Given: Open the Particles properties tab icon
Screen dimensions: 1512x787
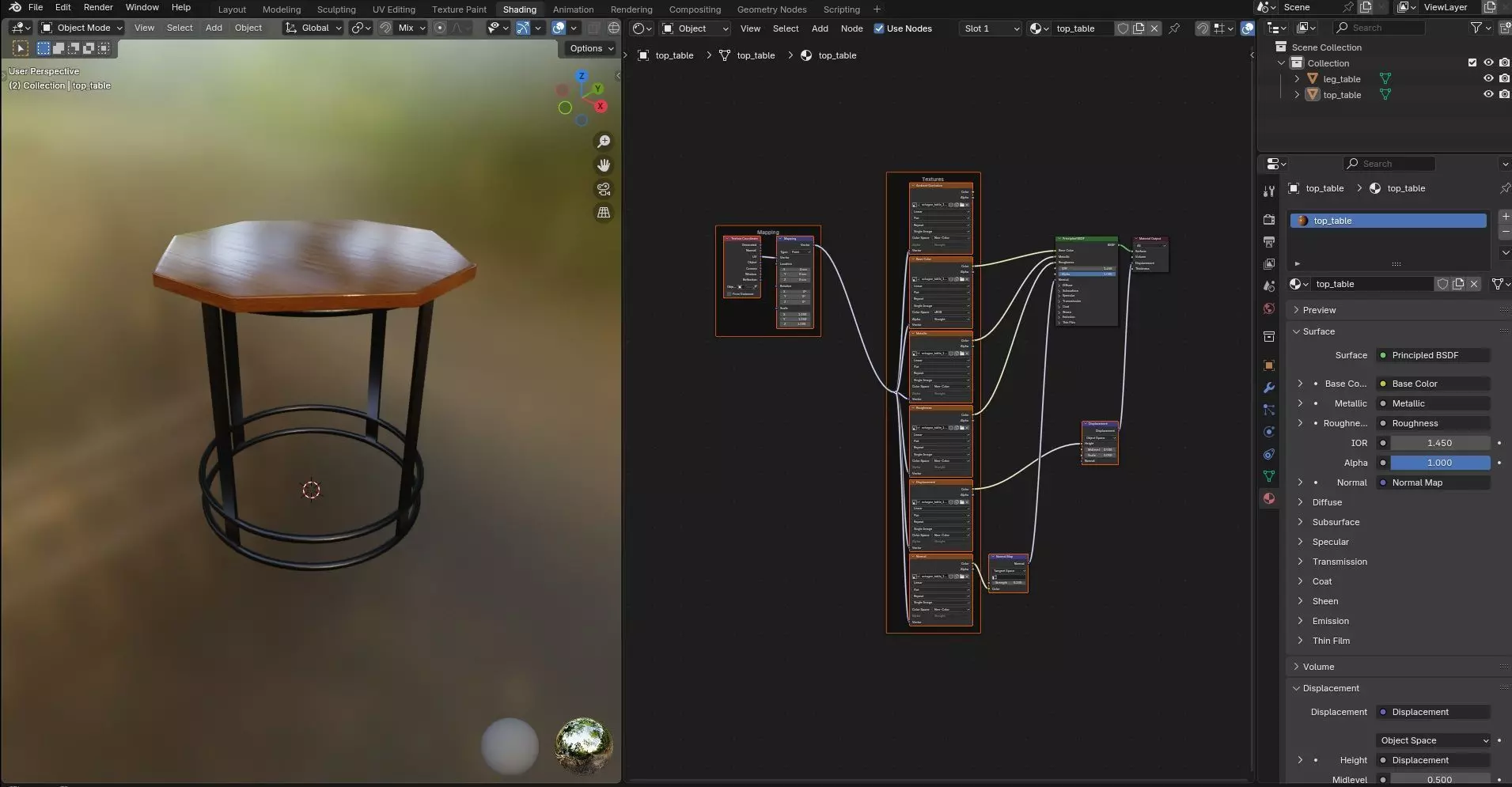Looking at the screenshot, I should pyautogui.click(x=1269, y=410).
